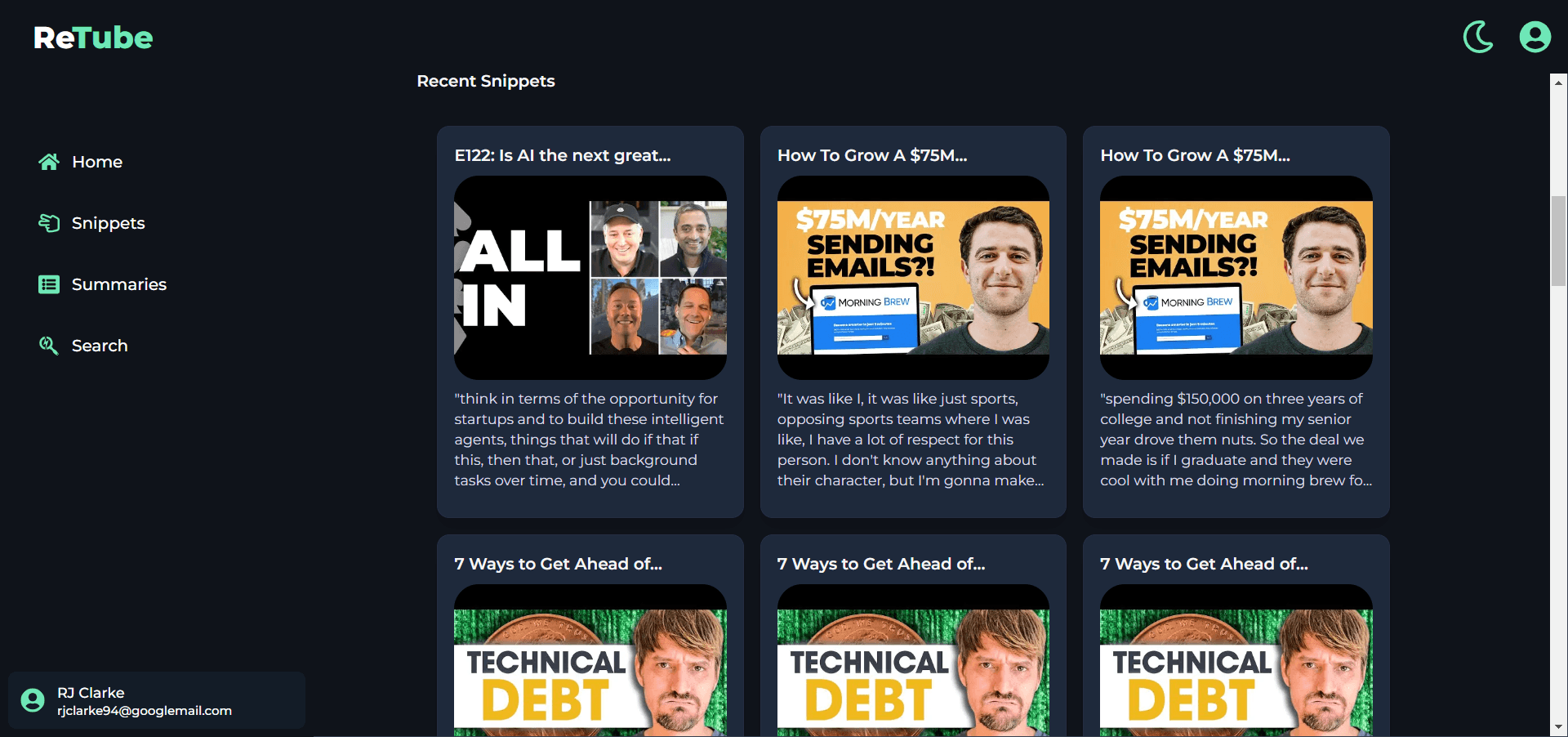Select the Search label in the sidebar
This screenshot has width=1568, height=737.
click(x=100, y=346)
